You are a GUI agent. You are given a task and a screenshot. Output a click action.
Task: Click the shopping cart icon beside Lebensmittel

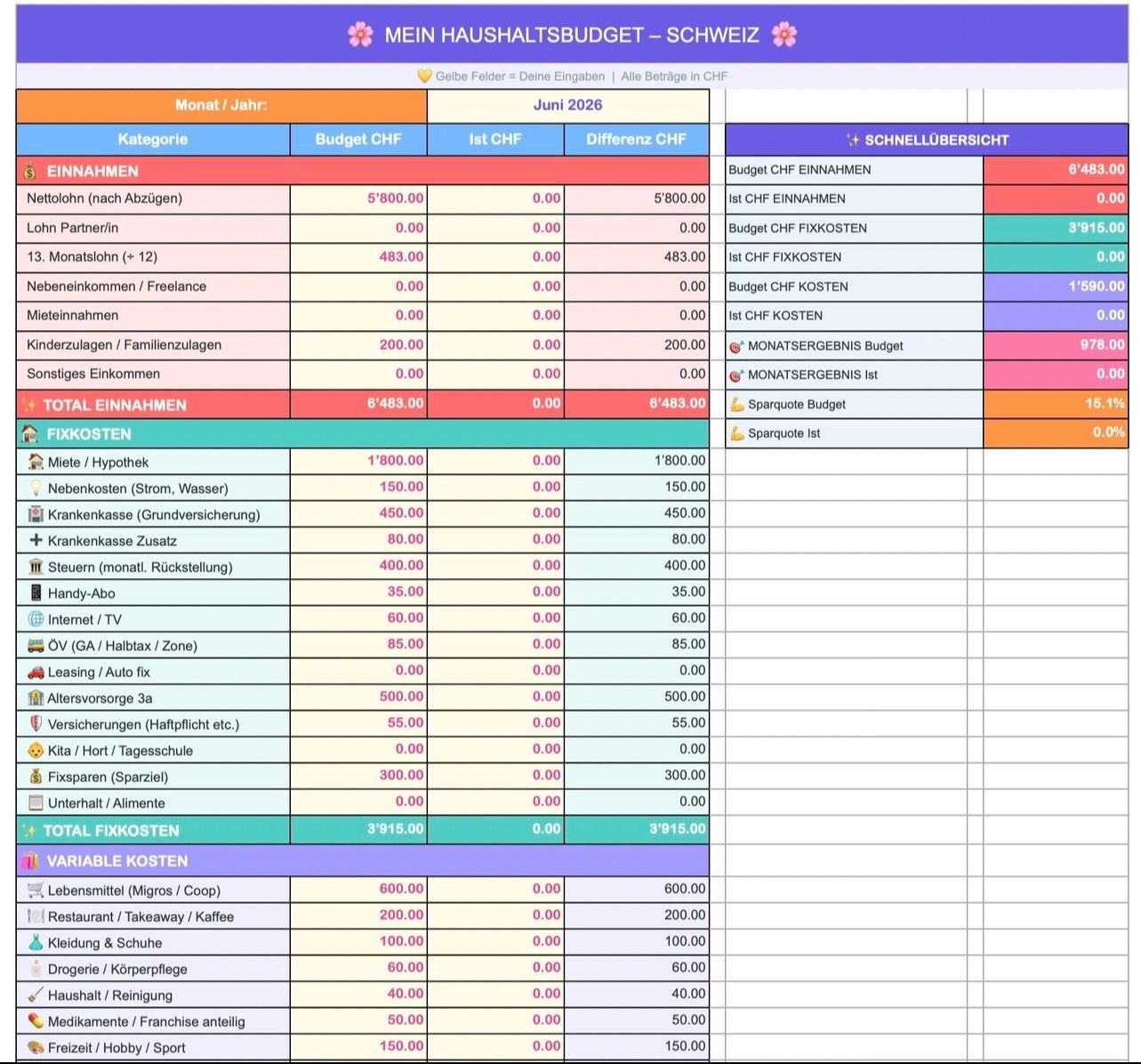[36, 890]
